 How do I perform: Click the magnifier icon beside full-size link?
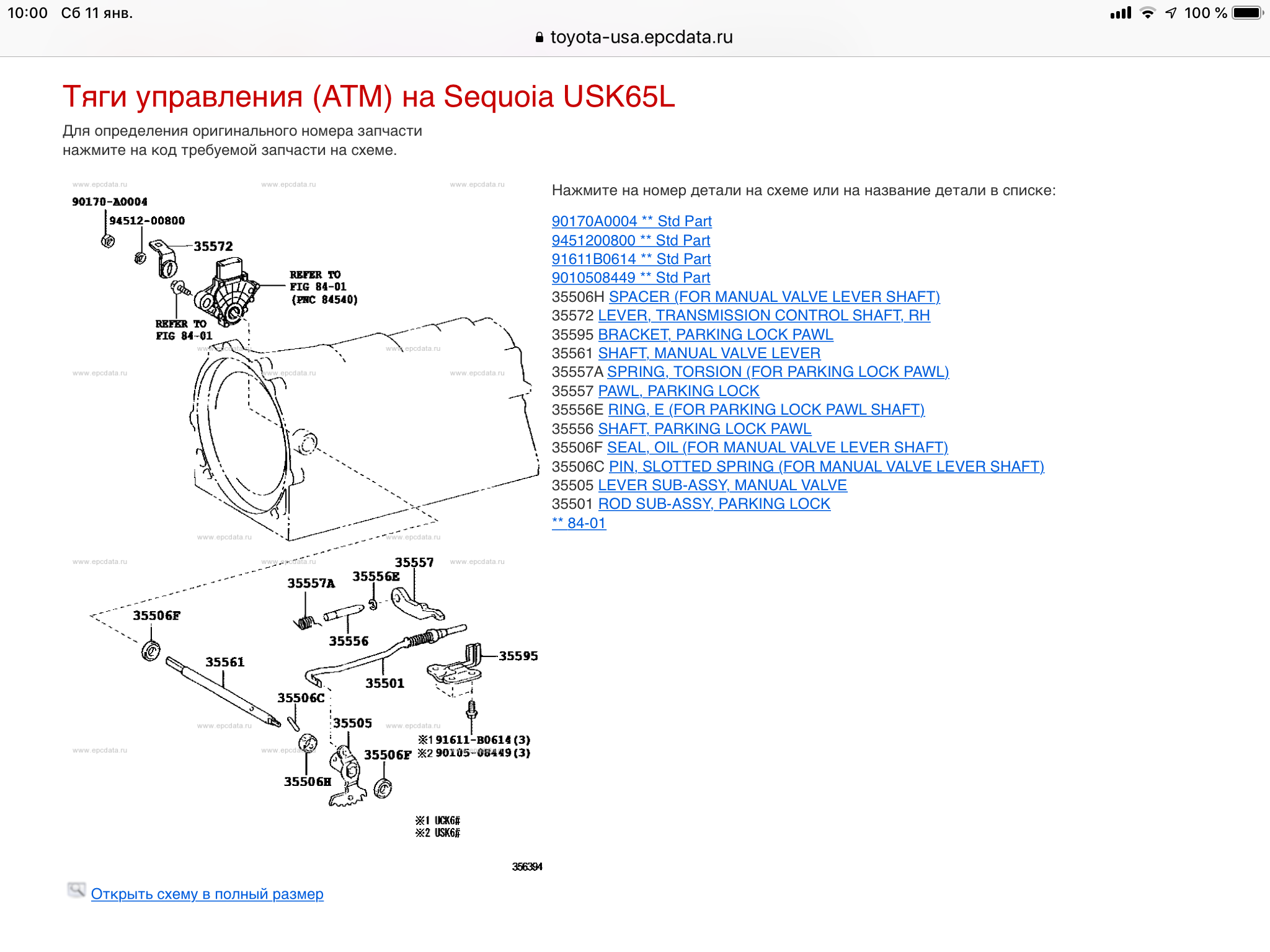pyautogui.click(x=76, y=891)
